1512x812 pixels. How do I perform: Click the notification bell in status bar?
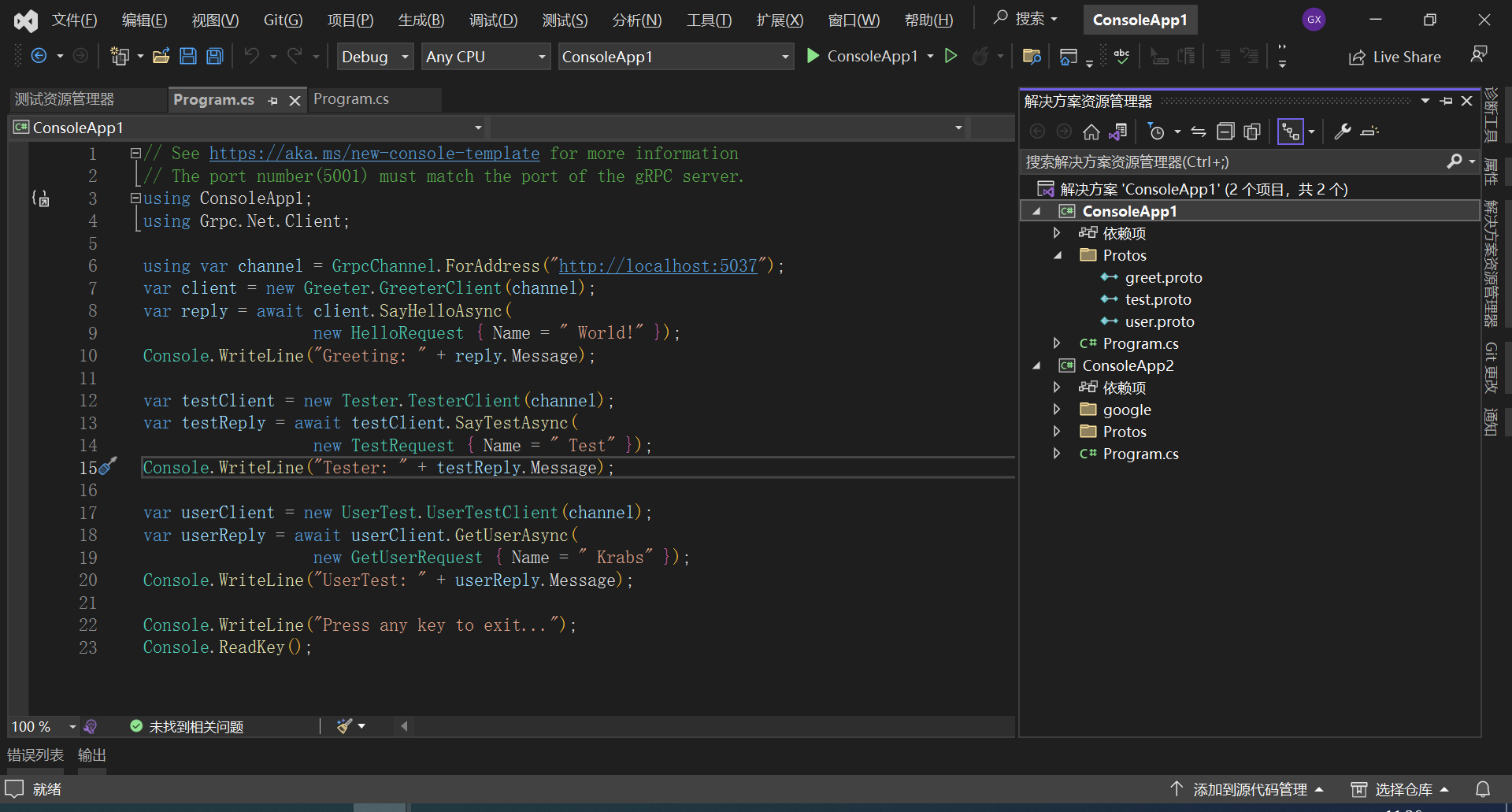(1482, 789)
